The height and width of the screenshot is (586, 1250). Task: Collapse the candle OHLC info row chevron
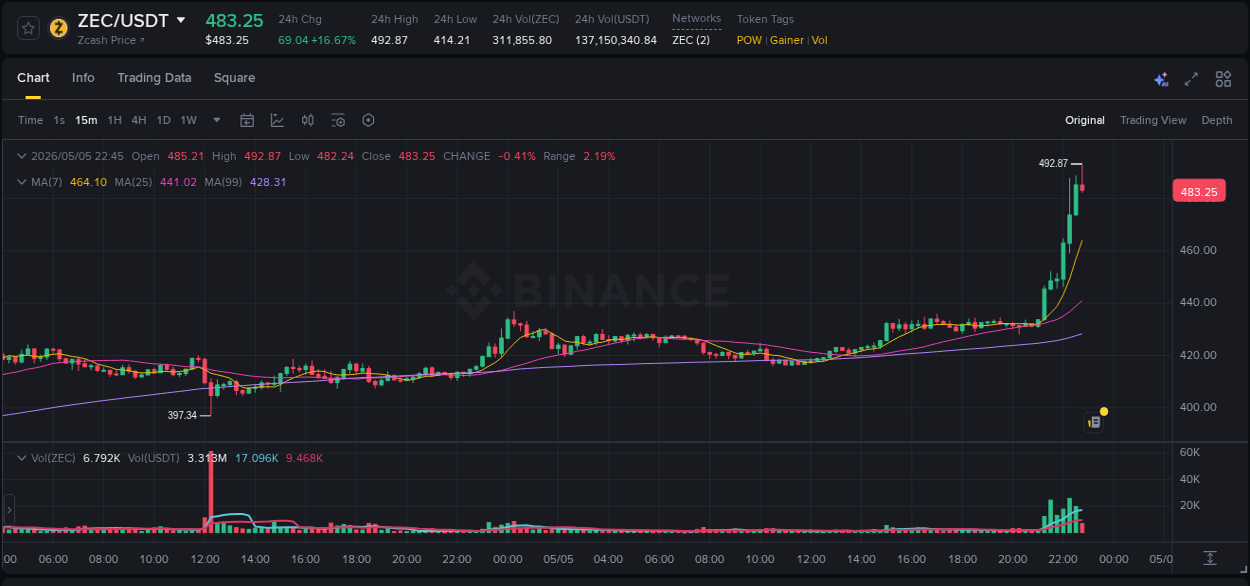[21, 156]
